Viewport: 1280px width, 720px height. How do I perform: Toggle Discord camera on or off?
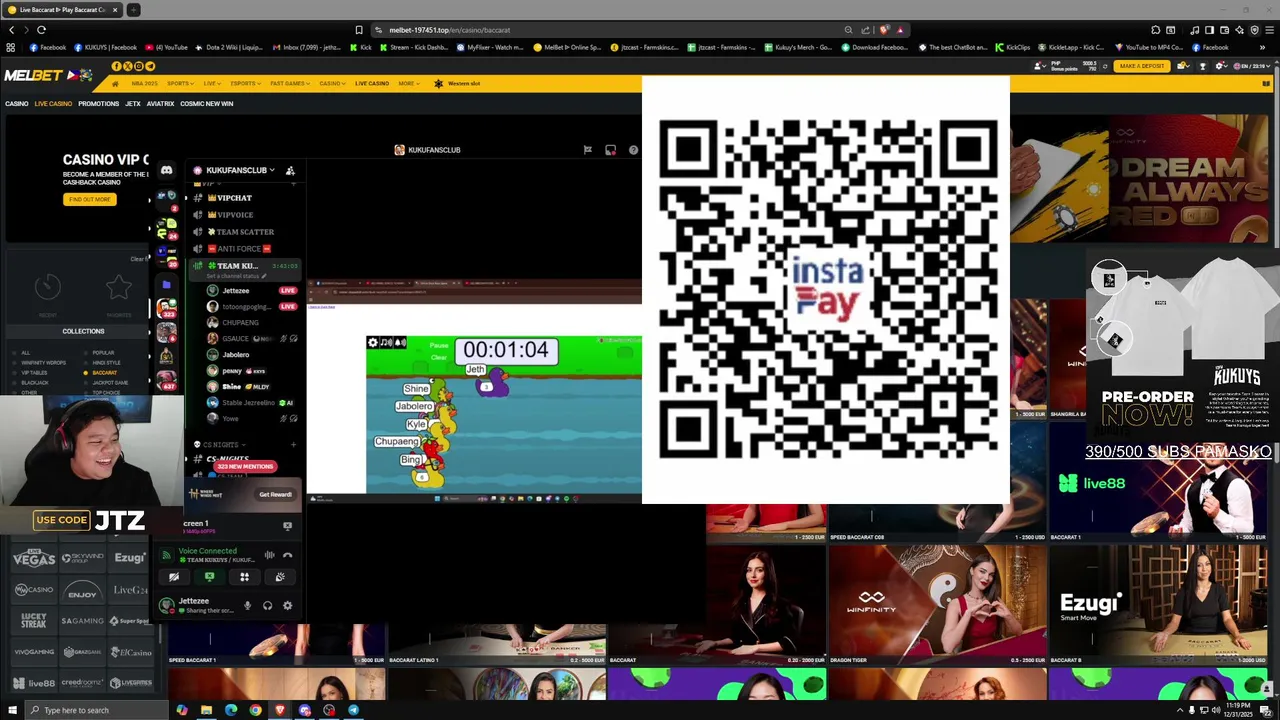pos(174,577)
